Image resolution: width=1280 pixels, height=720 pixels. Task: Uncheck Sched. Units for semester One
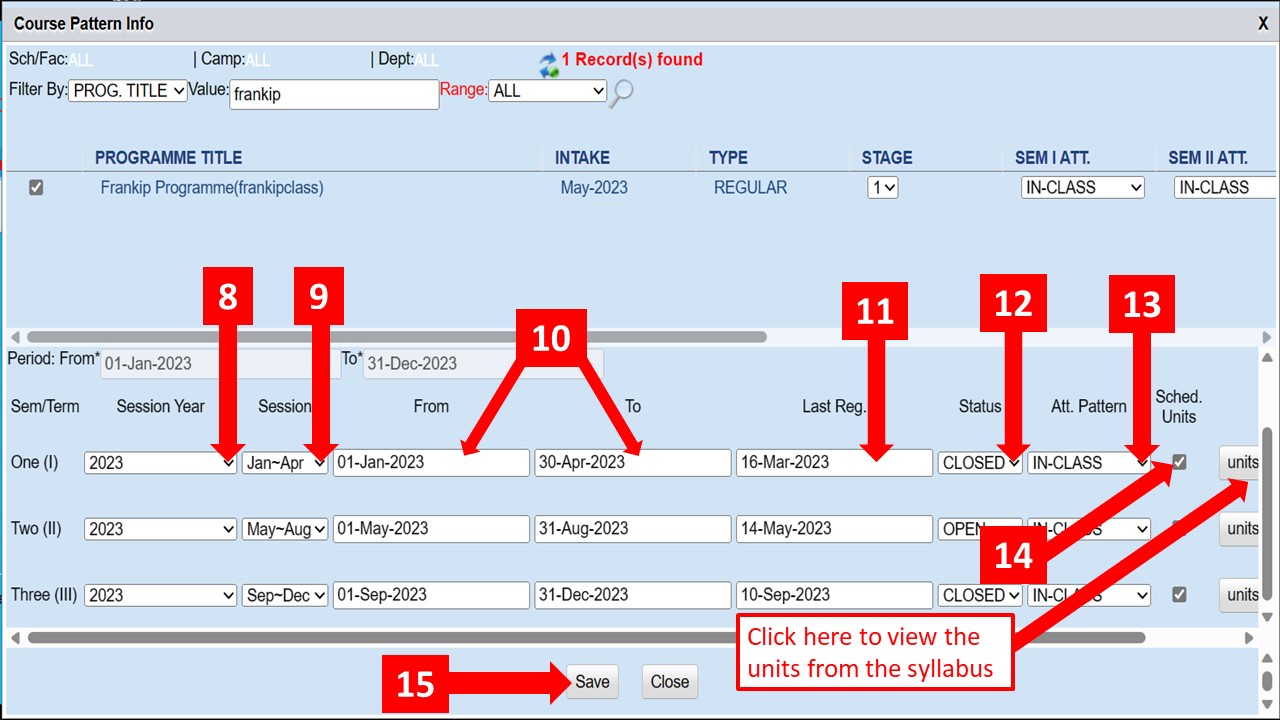1179,462
